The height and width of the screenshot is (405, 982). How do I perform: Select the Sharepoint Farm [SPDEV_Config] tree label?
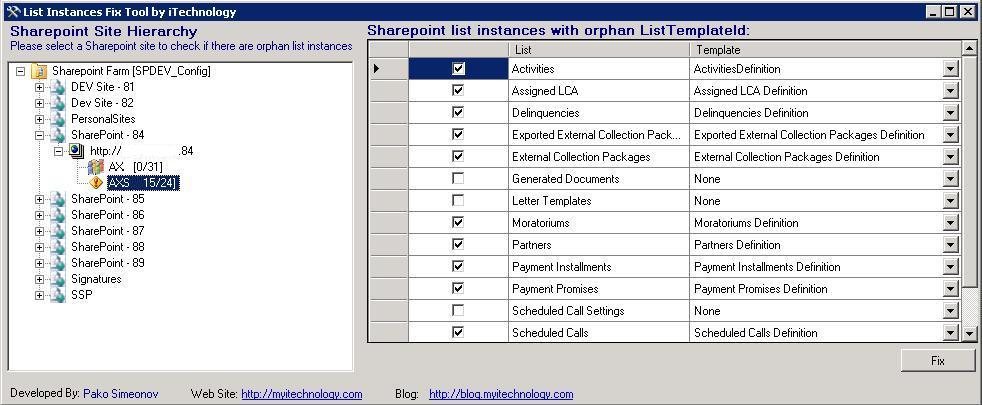(132, 71)
